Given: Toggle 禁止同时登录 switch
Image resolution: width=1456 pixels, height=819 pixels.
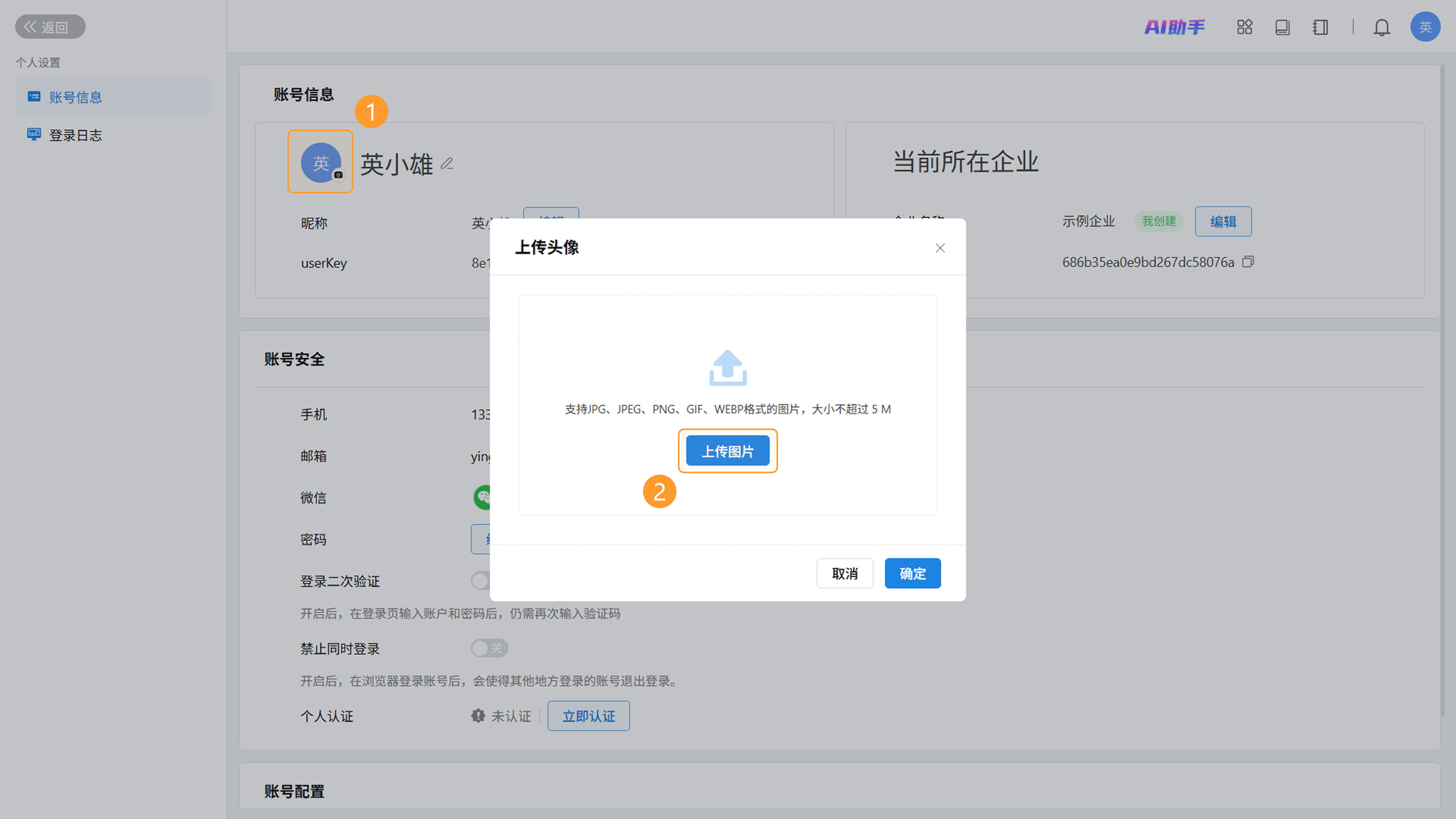Looking at the screenshot, I should [x=490, y=648].
